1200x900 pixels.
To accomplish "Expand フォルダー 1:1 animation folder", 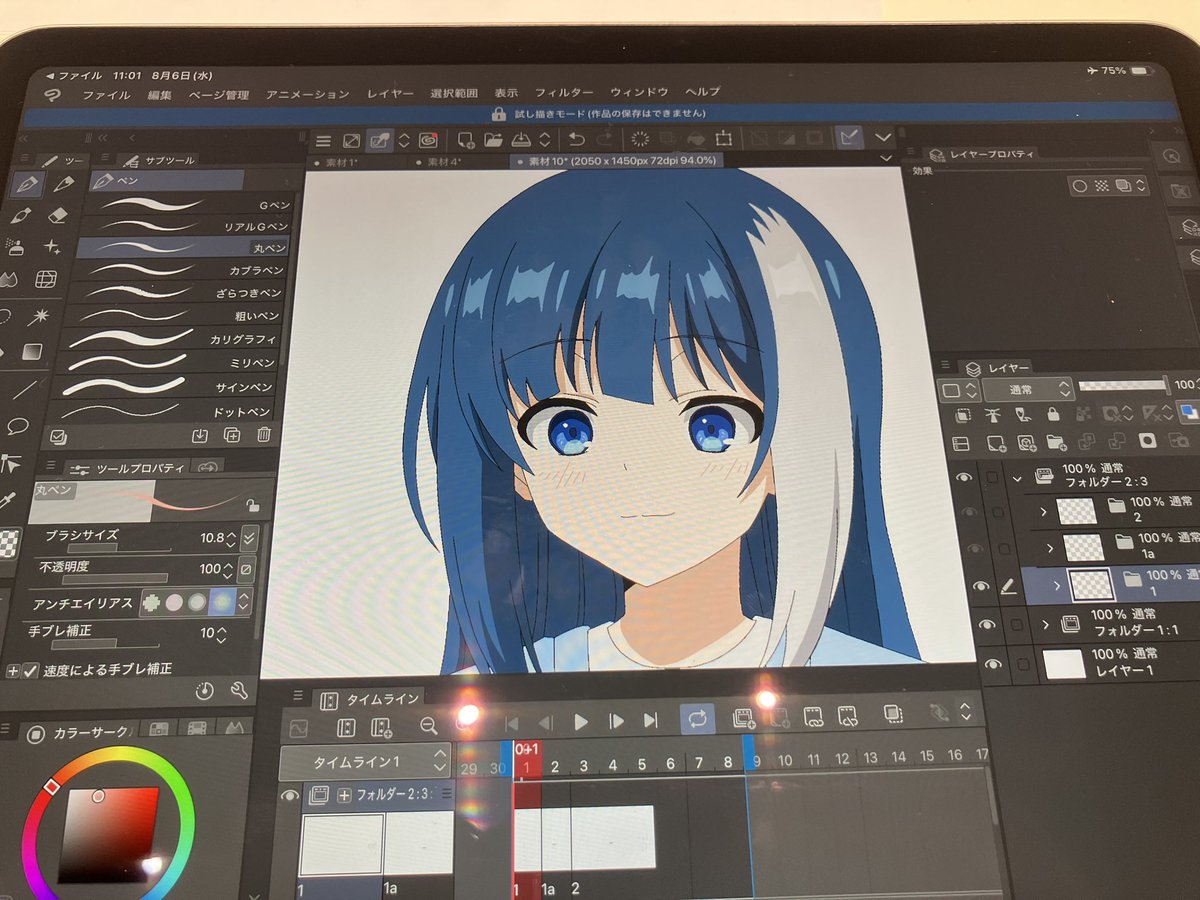I will point(1046,625).
